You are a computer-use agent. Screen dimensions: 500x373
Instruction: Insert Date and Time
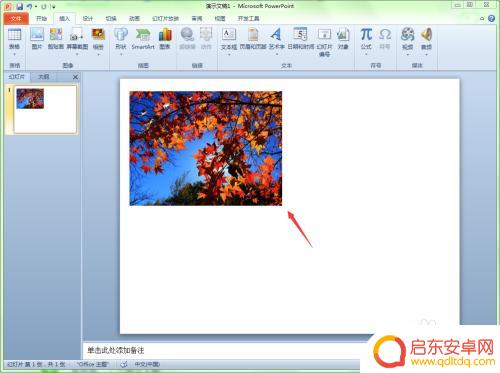pos(300,39)
